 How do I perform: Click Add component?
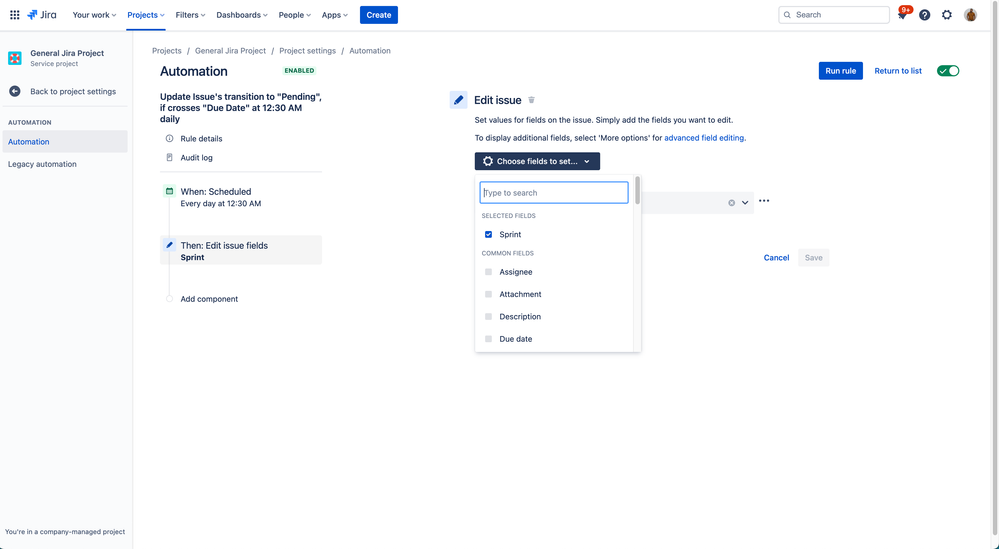pyautogui.click(x=209, y=299)
